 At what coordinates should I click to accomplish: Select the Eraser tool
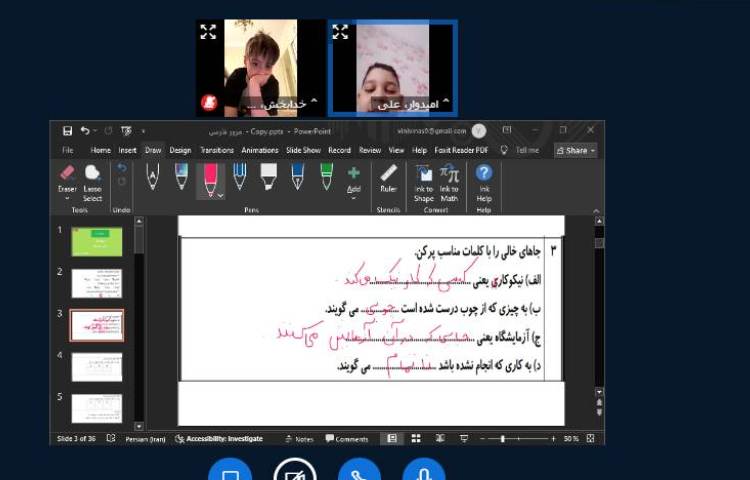click(67, 177)
